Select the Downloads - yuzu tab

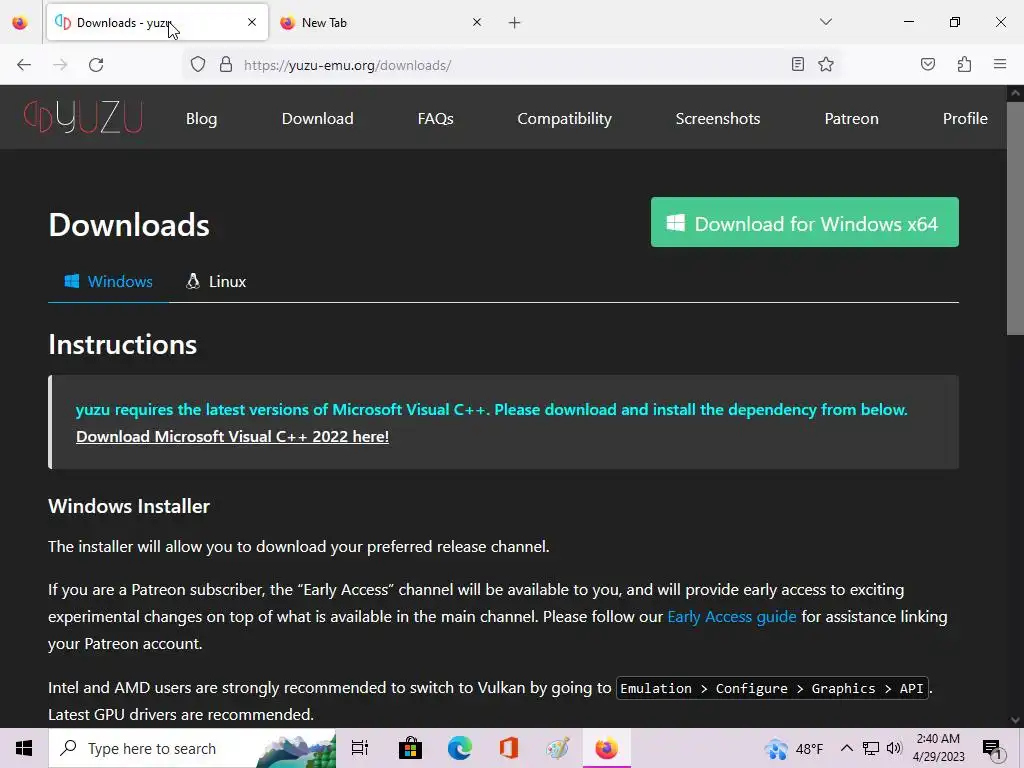(157, 23)
